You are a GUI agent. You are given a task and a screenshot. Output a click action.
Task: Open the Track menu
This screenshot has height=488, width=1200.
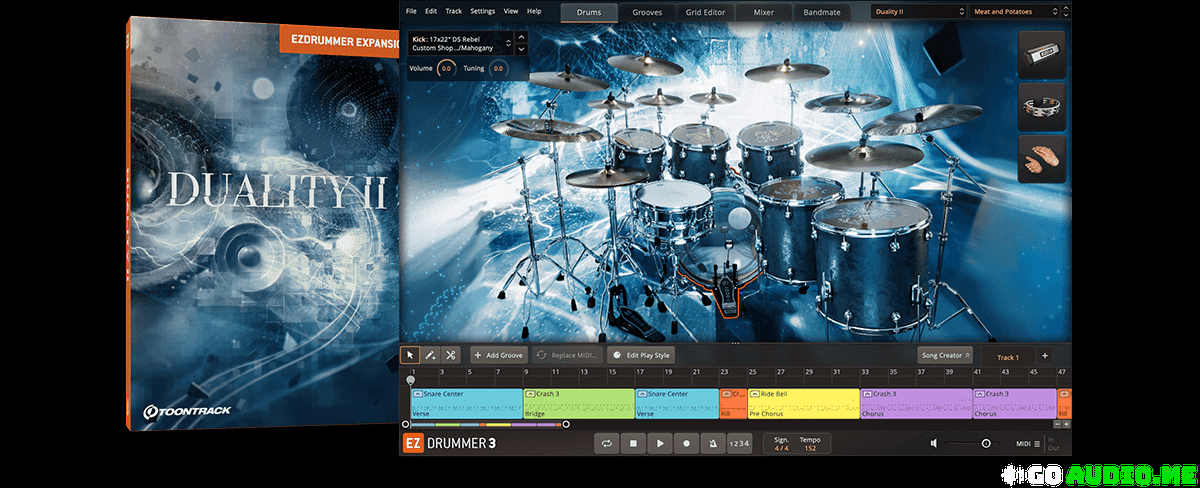[x=454, y=11]
